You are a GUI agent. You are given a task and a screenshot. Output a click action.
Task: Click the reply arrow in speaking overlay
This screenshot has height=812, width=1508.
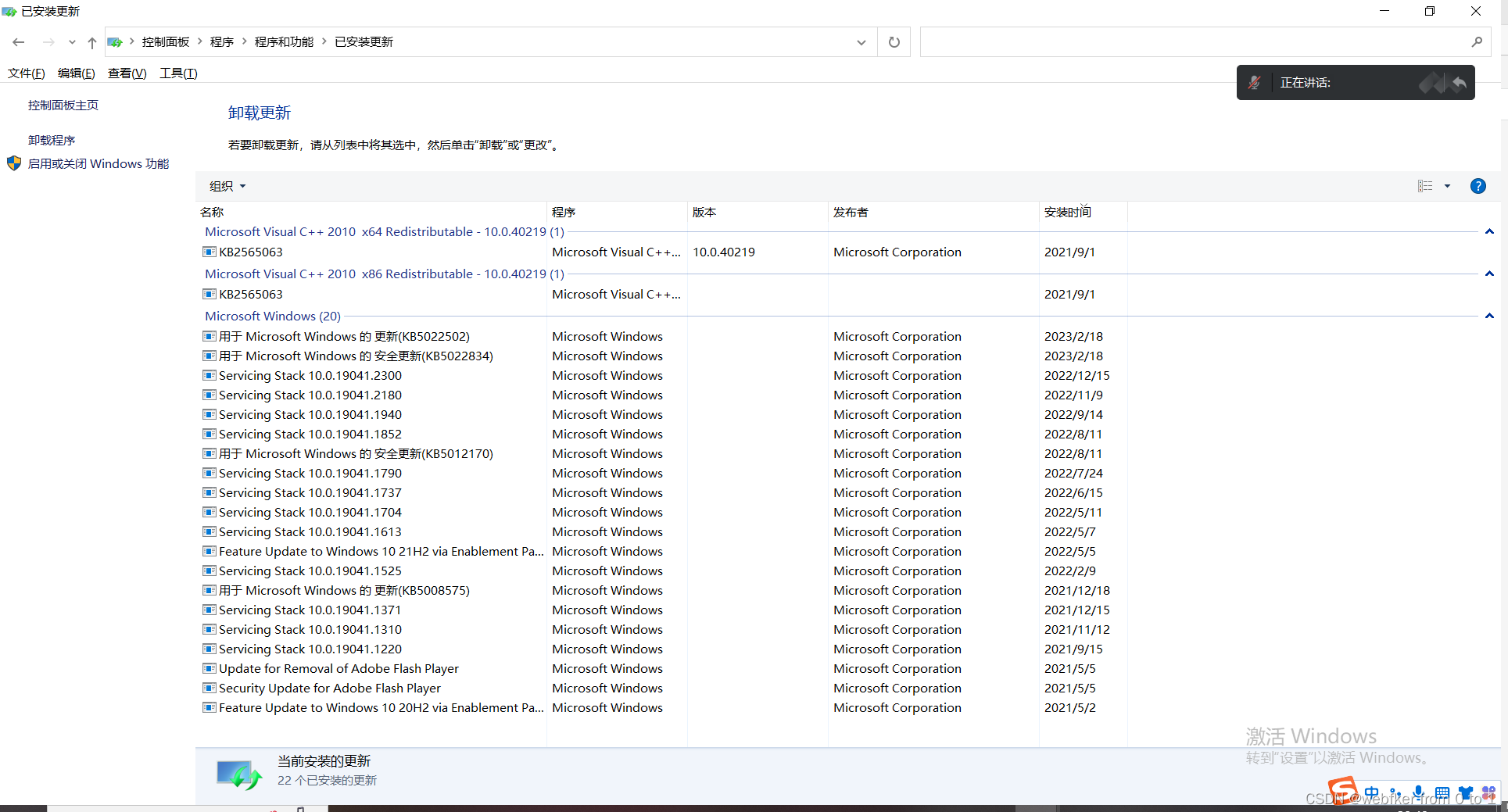1459,83
